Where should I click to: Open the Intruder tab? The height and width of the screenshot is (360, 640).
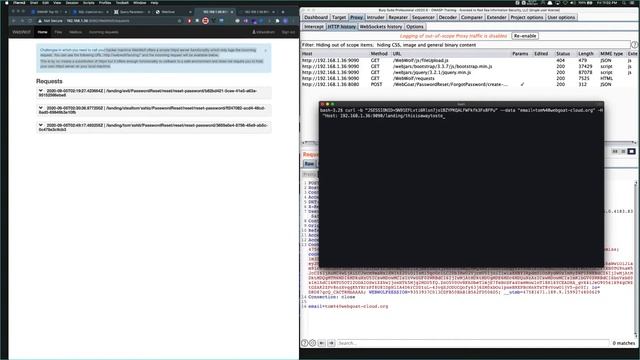[x=375, y=18]
